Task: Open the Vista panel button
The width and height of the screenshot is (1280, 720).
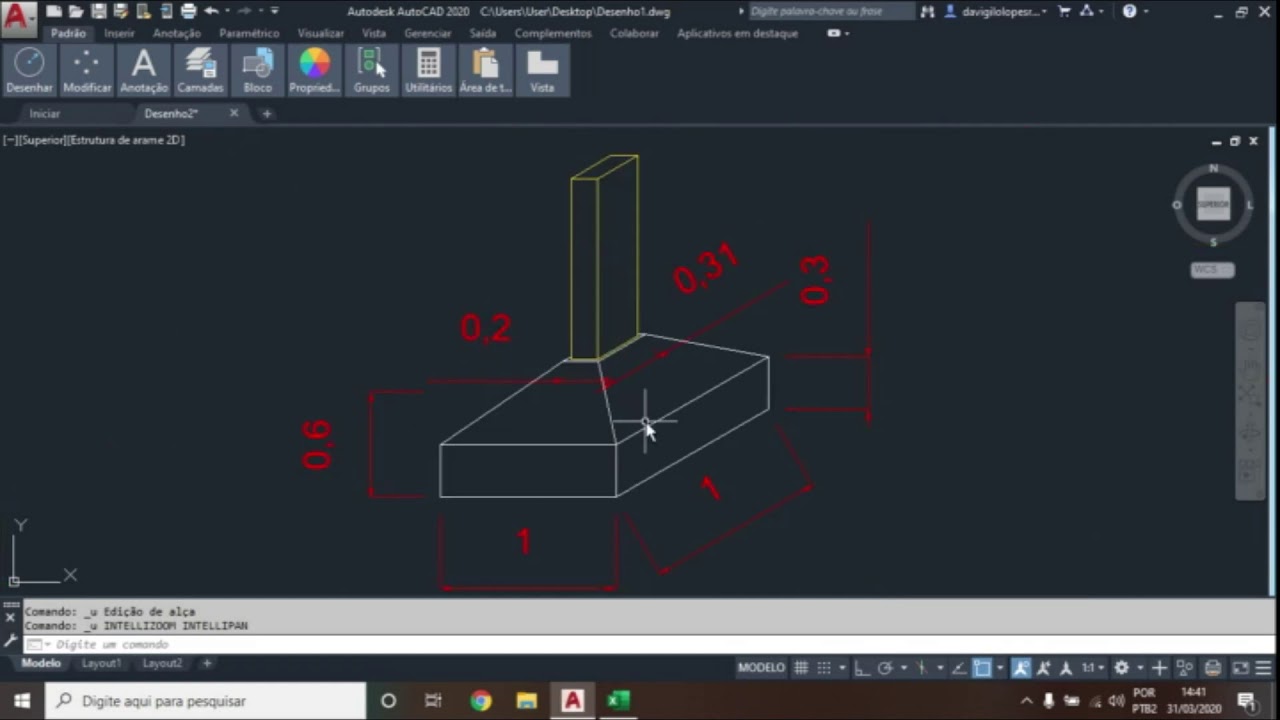Action: (x=542, y=70)
